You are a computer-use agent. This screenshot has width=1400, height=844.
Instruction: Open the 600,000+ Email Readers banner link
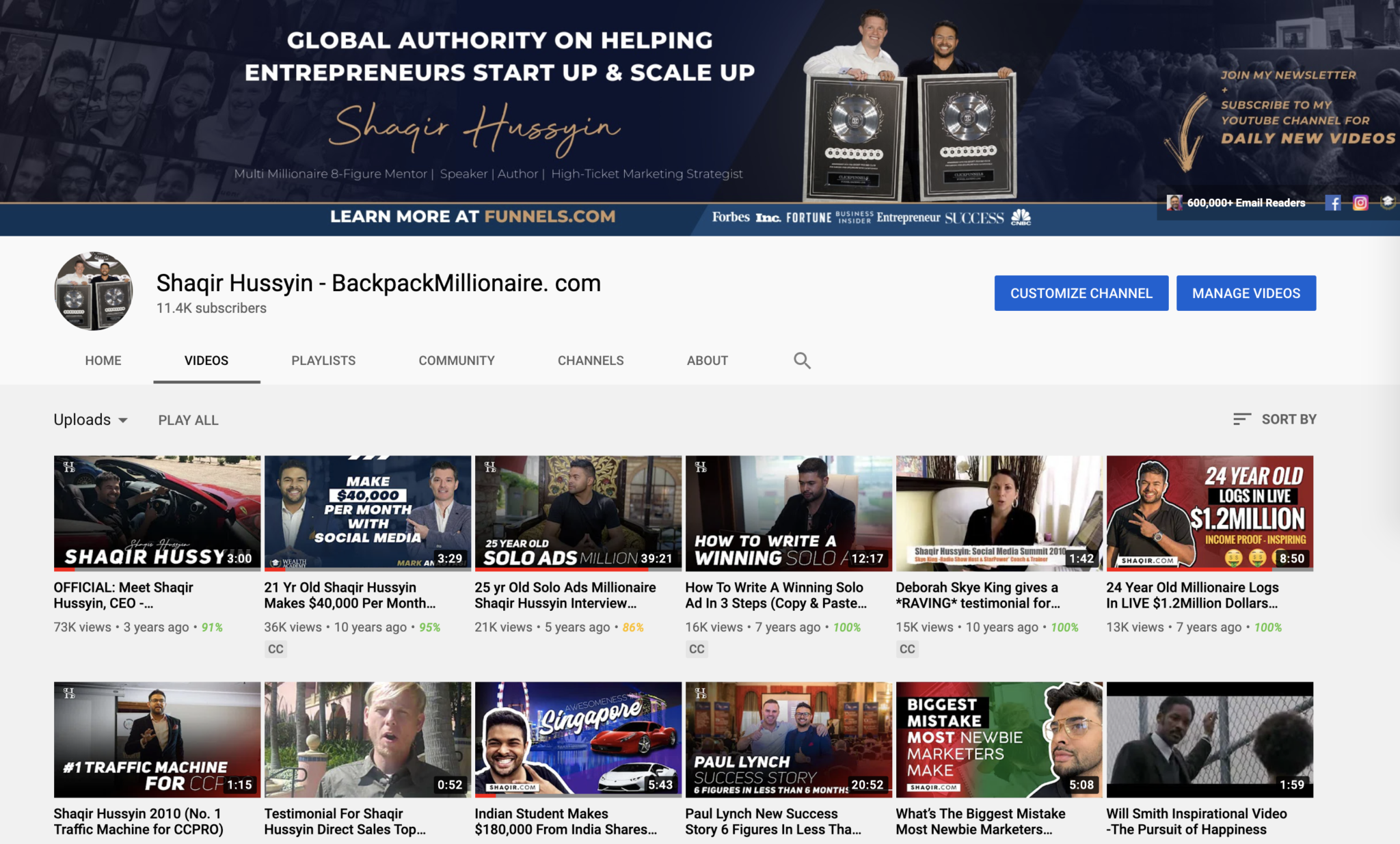point(1237,203)
